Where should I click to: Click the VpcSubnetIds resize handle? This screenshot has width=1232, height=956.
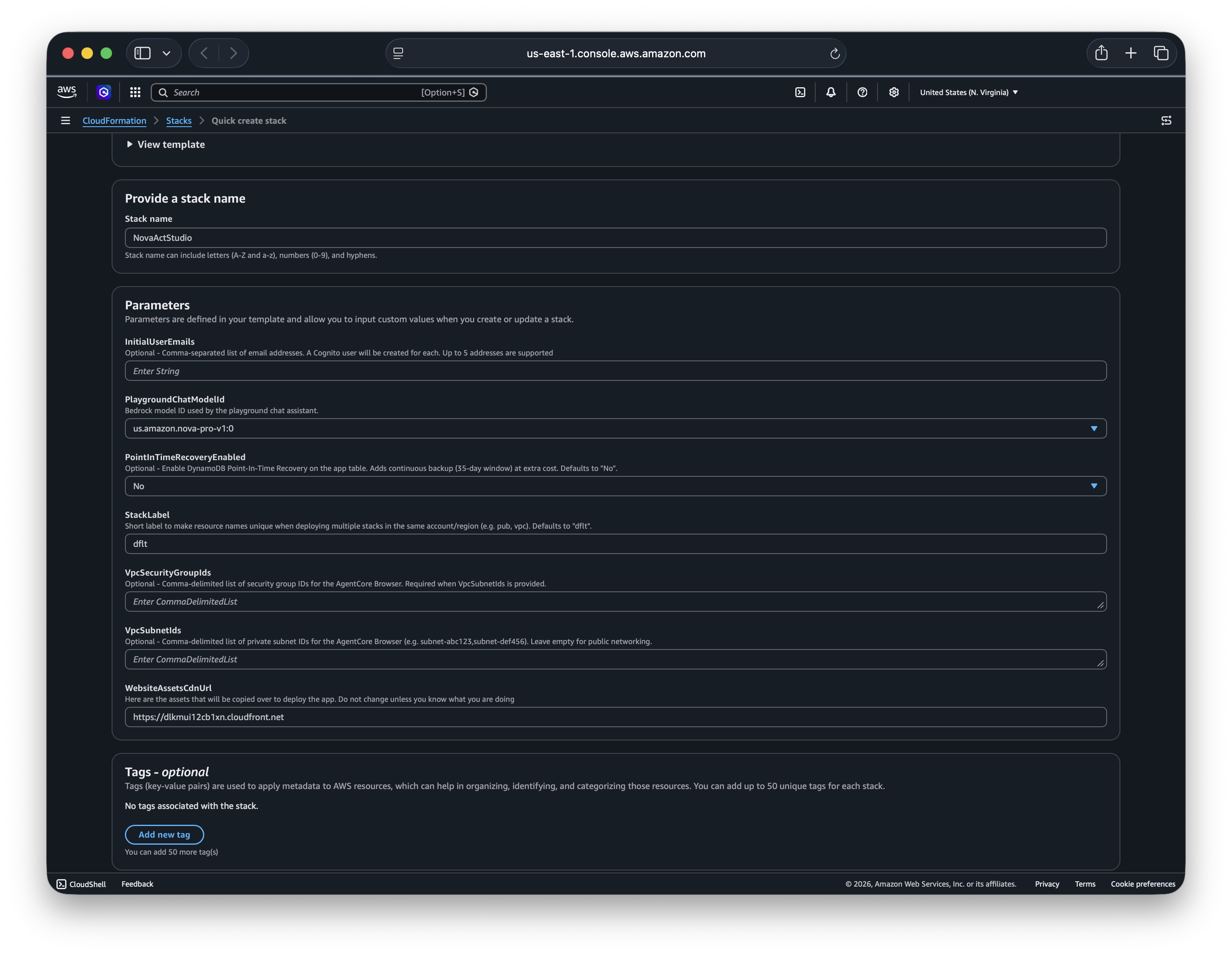pyautogui.click(x=1100, y=663)
